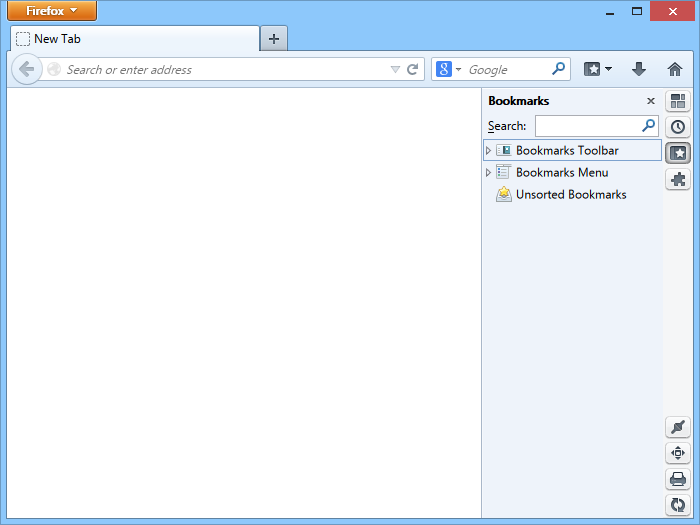Expand the Bookmarks Toolbar folder
Viewport: 700px width, 525px height.
[x=488, y=151]
